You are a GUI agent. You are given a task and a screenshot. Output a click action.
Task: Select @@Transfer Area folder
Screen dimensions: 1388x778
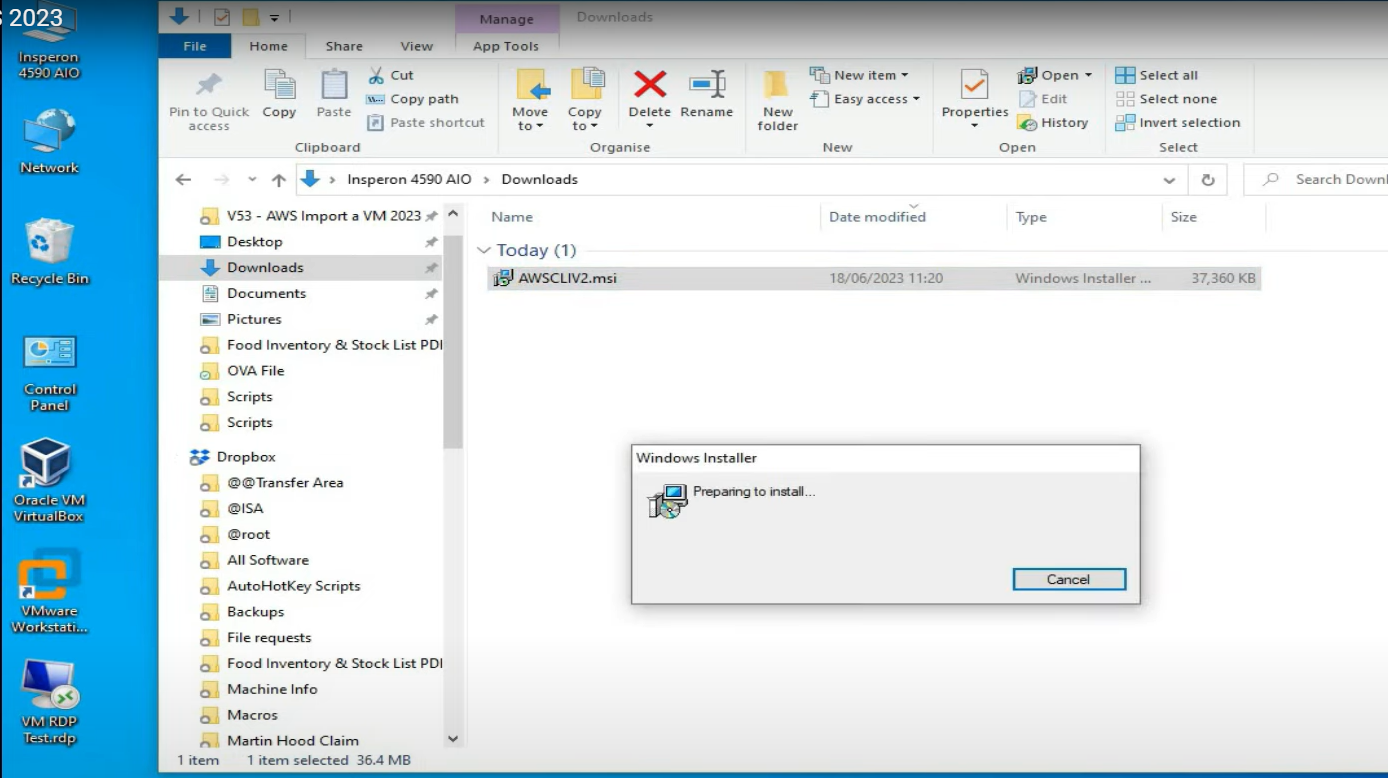pos(285,483)
